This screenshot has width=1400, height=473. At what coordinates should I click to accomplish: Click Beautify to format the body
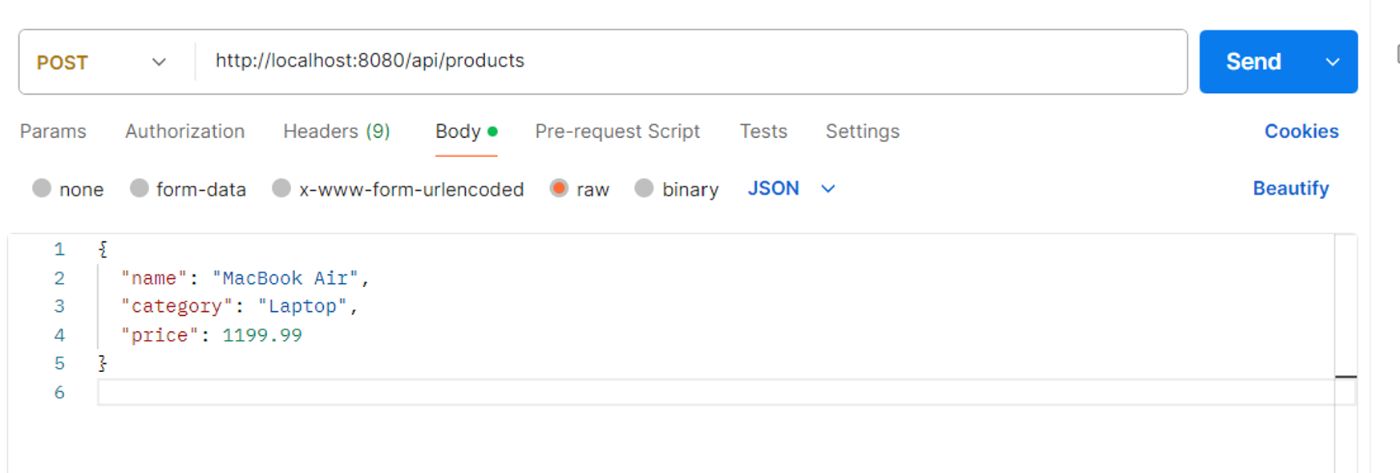coord(1290,188)
